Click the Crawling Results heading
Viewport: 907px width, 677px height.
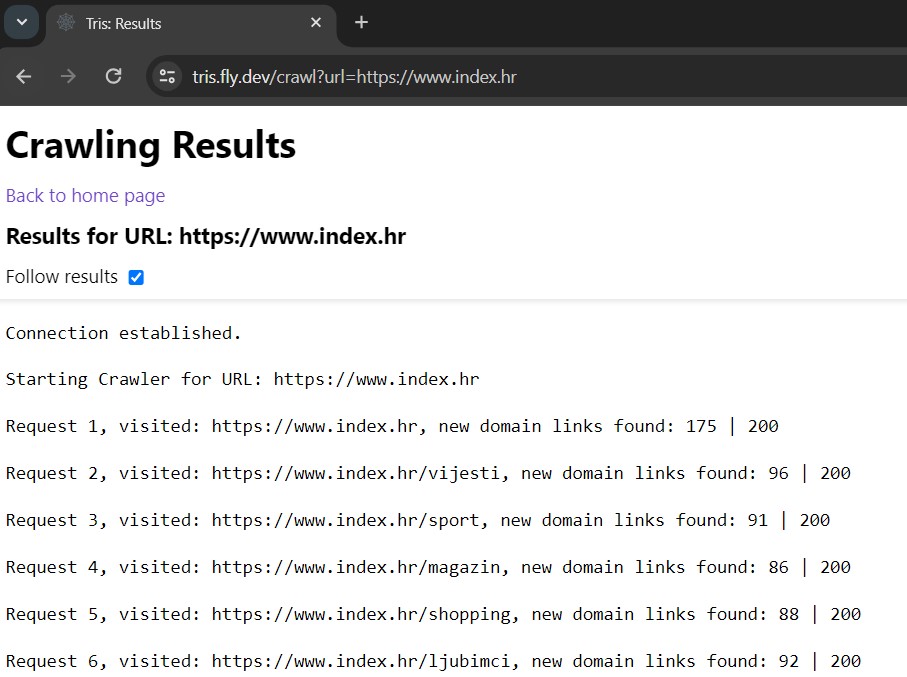pos(151,145)
